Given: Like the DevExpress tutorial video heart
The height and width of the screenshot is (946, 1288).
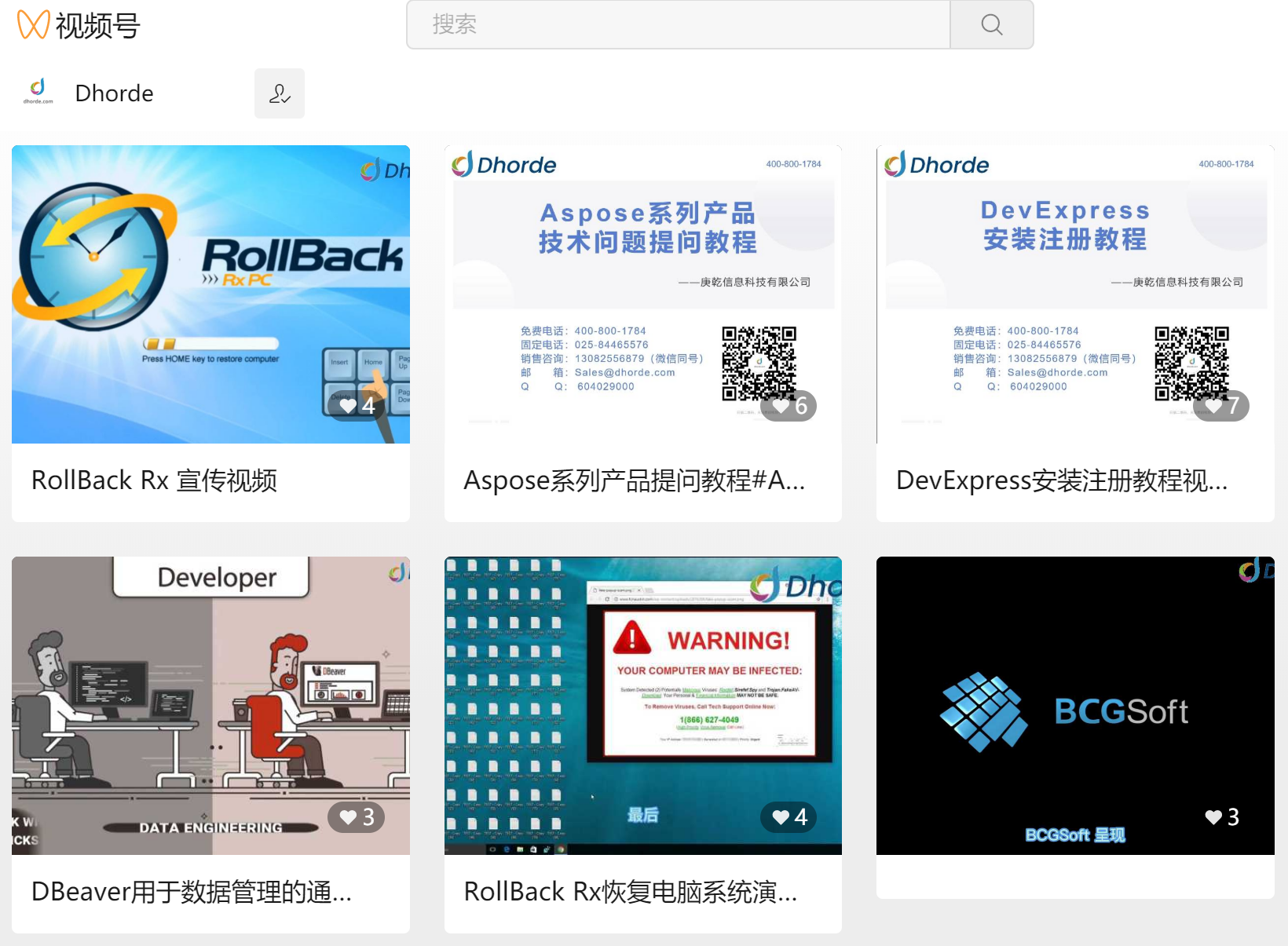Looking at the screenshot, I should click(1213, 406).
